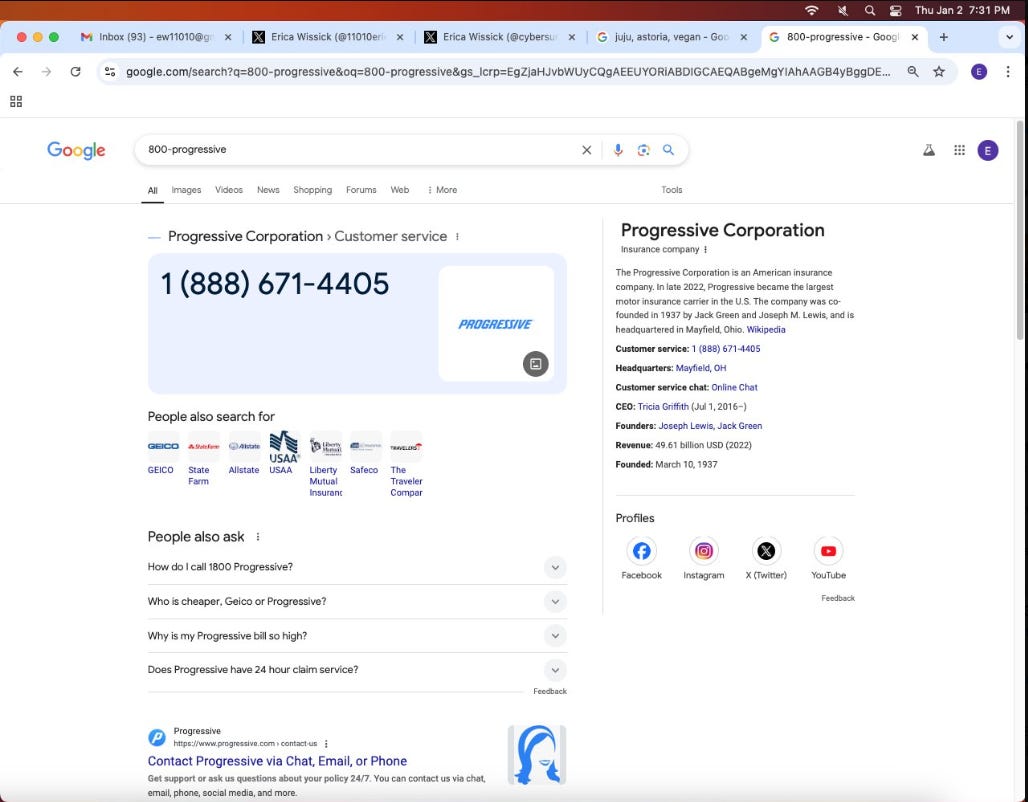Open Progressive's Instagram profile
This screenshot has height=802, width=1028.
click(x=703, y=559)
